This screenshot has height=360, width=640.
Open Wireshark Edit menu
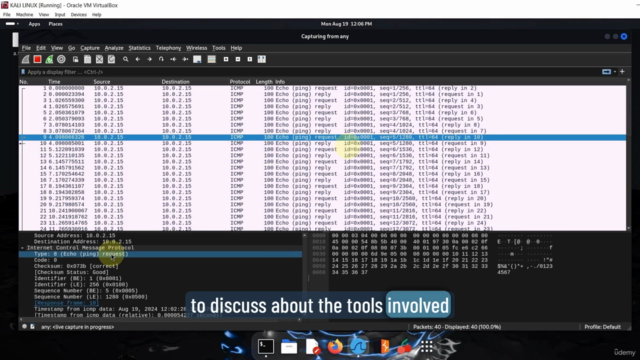click(x=41, y=48)
